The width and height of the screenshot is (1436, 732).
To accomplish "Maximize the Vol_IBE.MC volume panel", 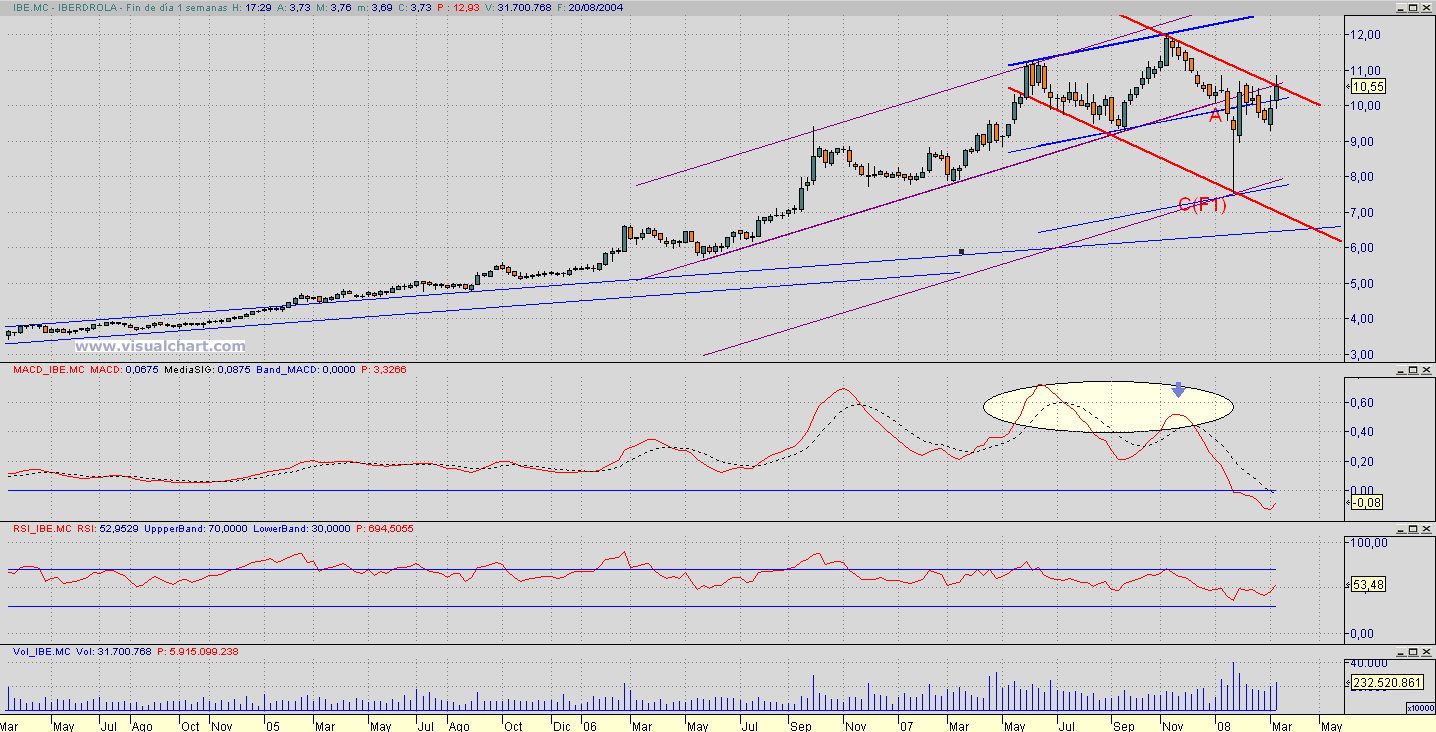I will 1414,651.
